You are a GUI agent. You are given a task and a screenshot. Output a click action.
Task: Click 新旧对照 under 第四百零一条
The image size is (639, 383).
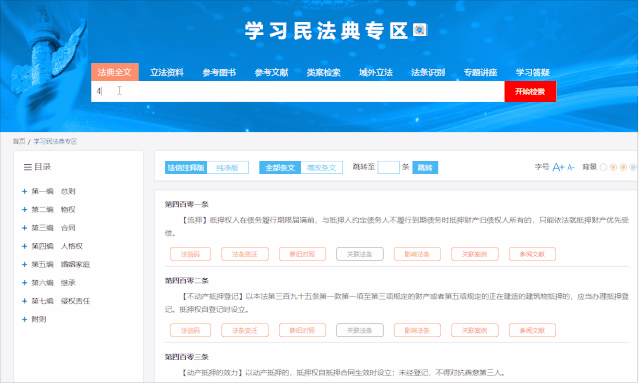click(302, 254)
